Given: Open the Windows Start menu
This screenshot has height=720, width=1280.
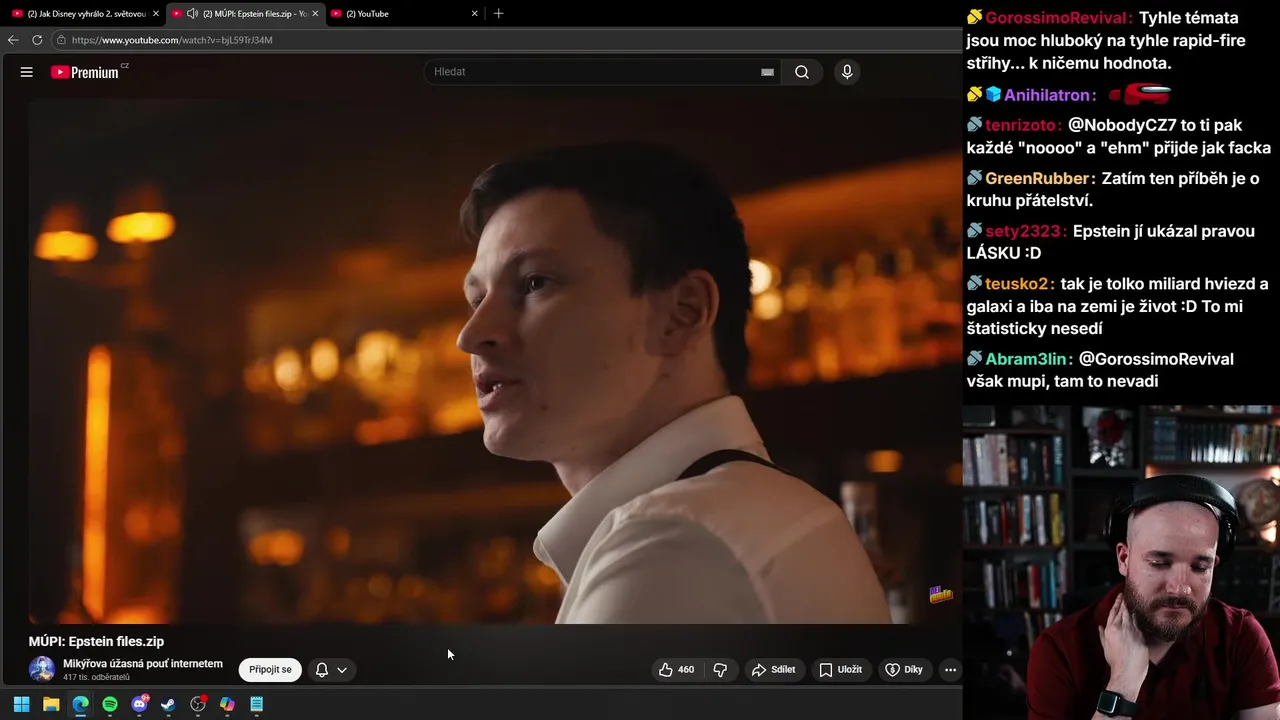Looking at the screenshot, I should [22, 704].
